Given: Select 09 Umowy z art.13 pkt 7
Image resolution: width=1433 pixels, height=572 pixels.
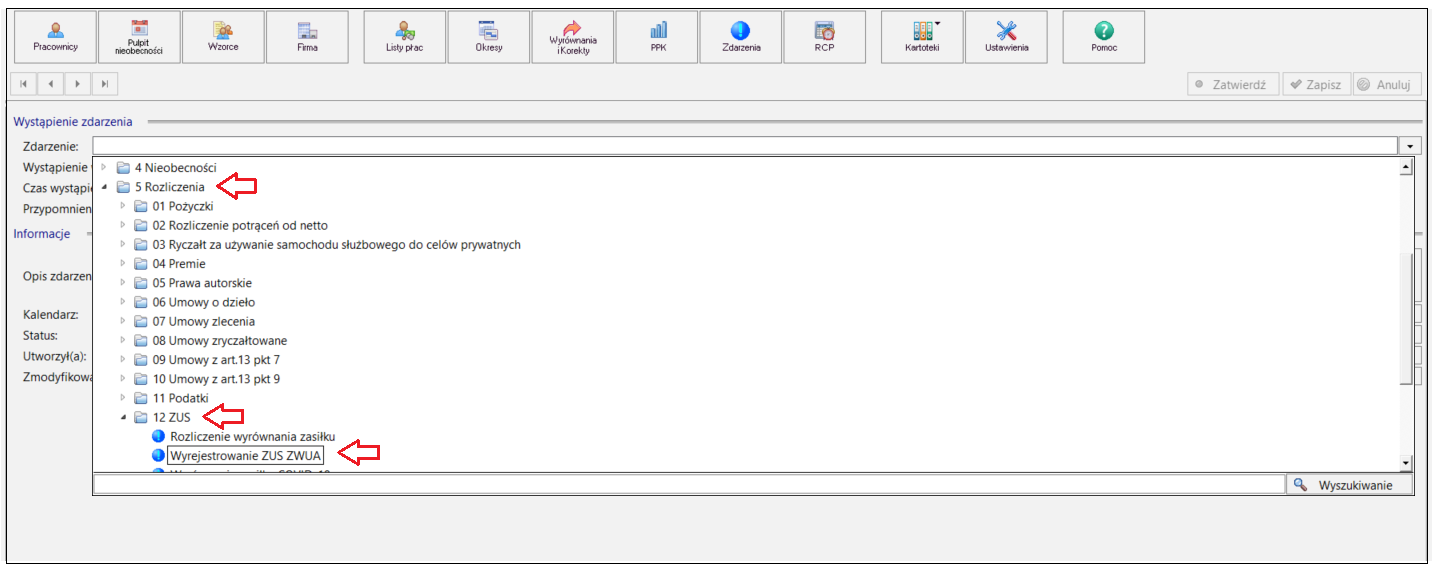Looking at the screenshot, I should click(x=216, y=359).
